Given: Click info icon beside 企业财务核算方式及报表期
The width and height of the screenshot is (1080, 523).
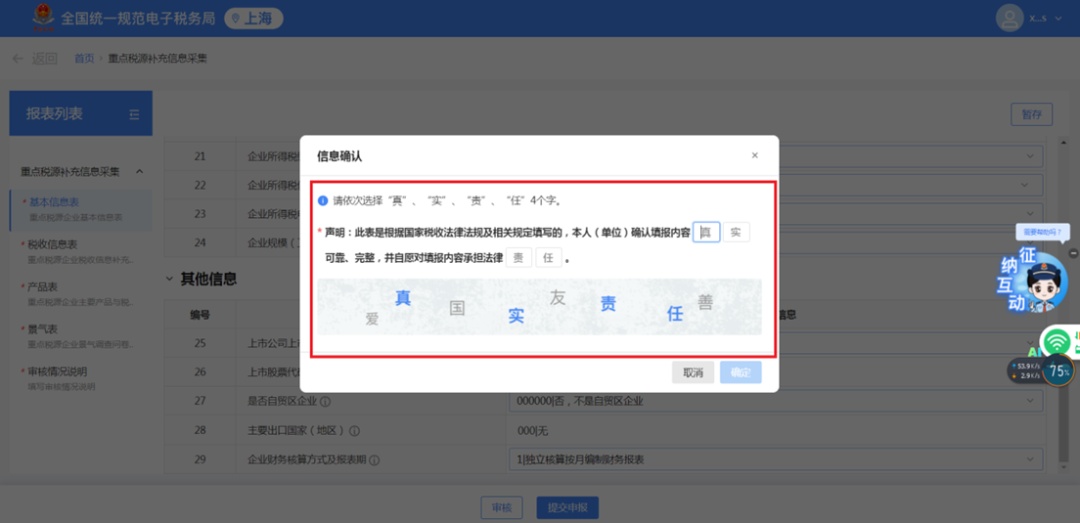Looking at the screenshot, I should pos(375,460).
